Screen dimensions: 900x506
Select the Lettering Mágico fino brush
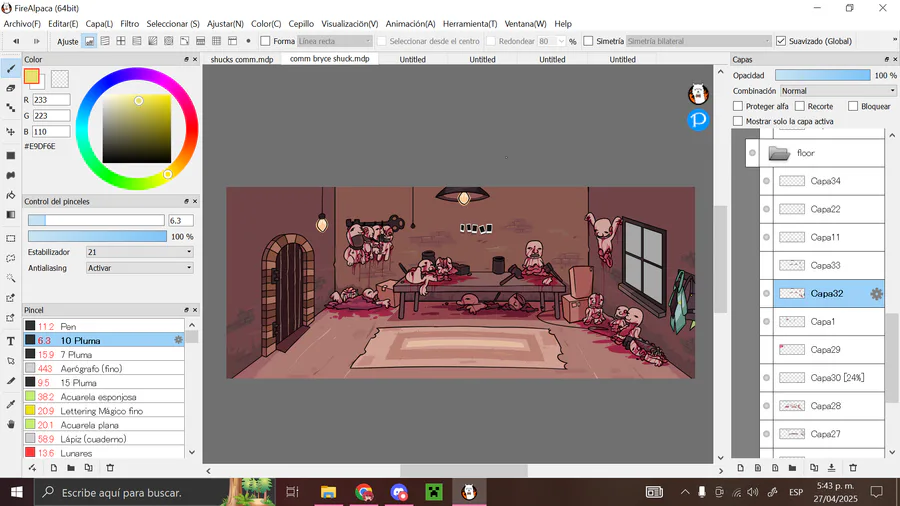(x=104, y=411)
